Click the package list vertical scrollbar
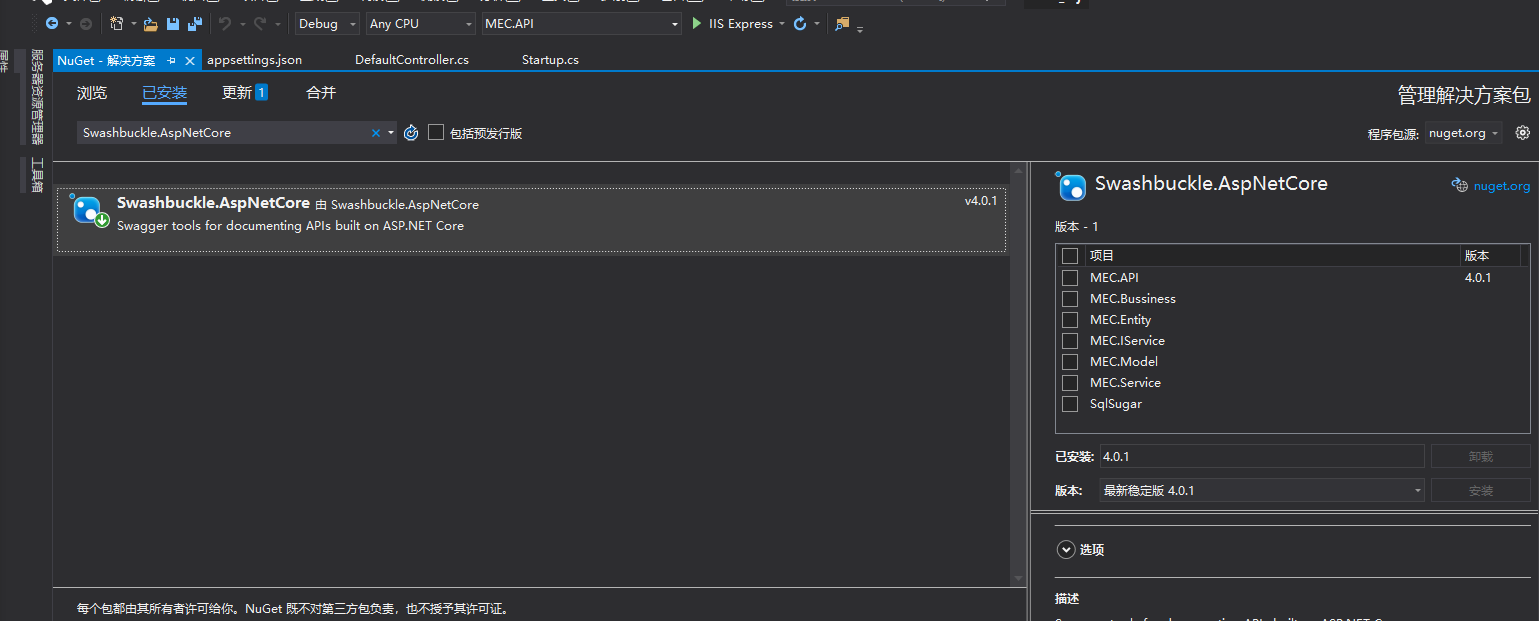This screenshot has height=621, width=1539. (x=1018, y=374)
